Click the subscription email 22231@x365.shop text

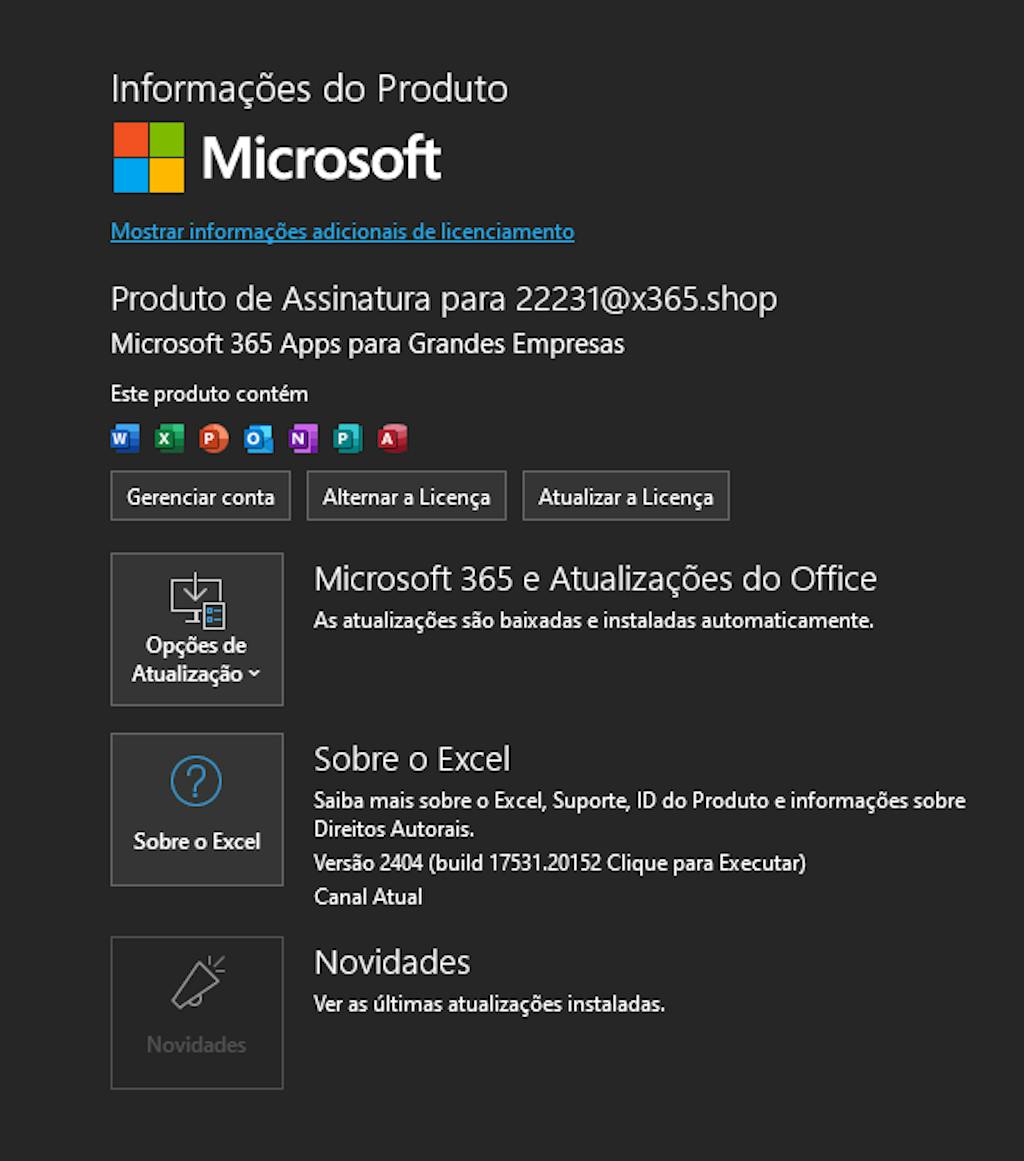tap(646, 299)
